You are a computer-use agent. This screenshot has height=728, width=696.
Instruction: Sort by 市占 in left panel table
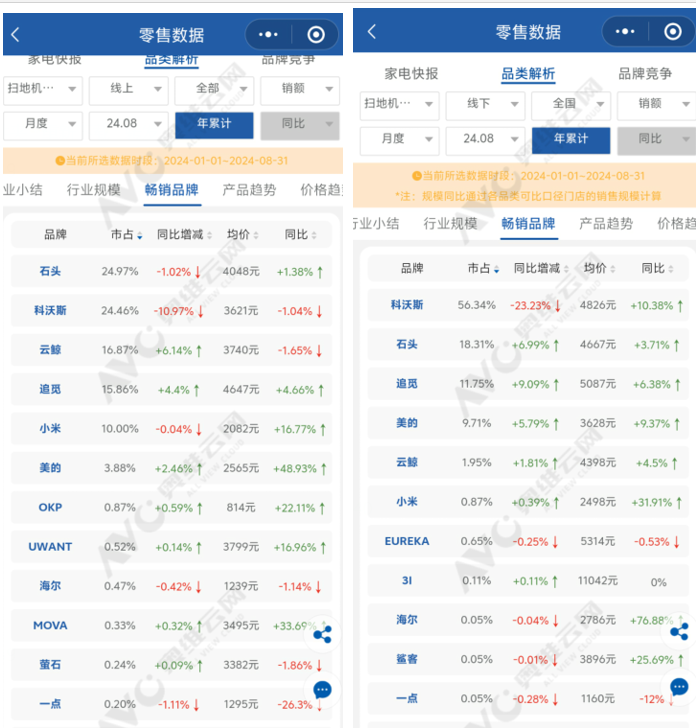tap(126, 234)
